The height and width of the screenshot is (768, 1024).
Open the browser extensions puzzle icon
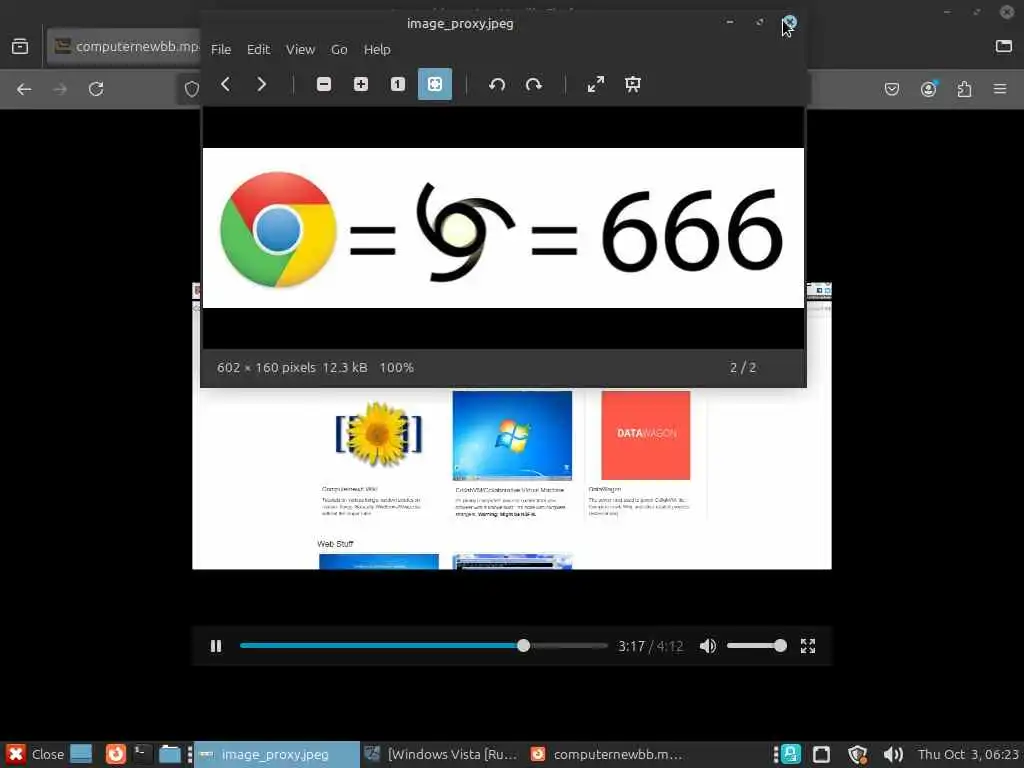964,89
